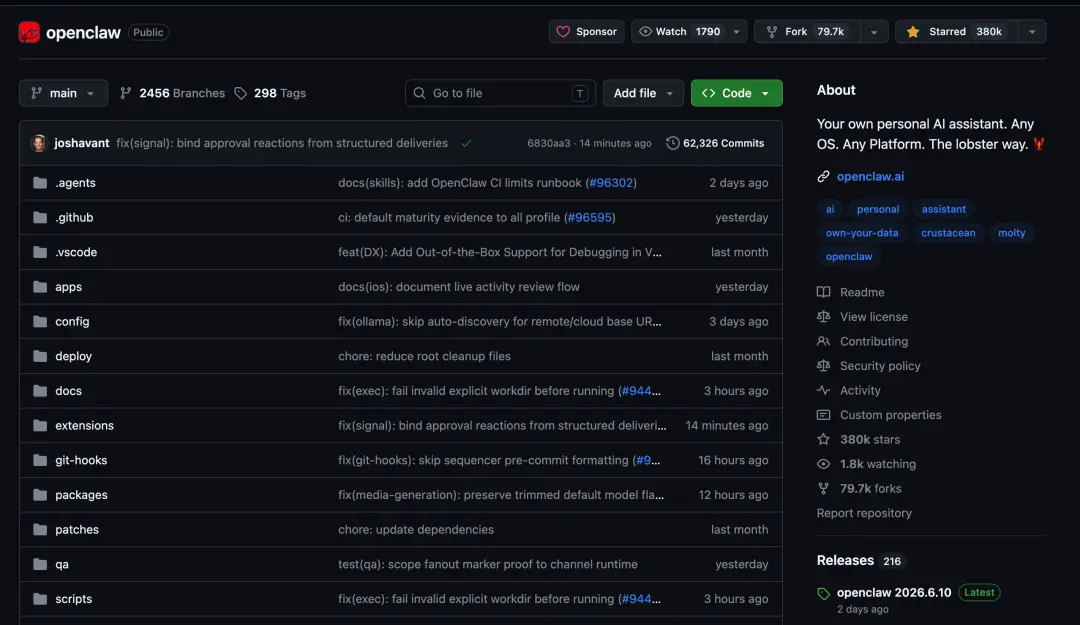Expand the Watch notifications dropdown arrow
This screenshot has width=1080, height=625.
click(x=736, y=32)
